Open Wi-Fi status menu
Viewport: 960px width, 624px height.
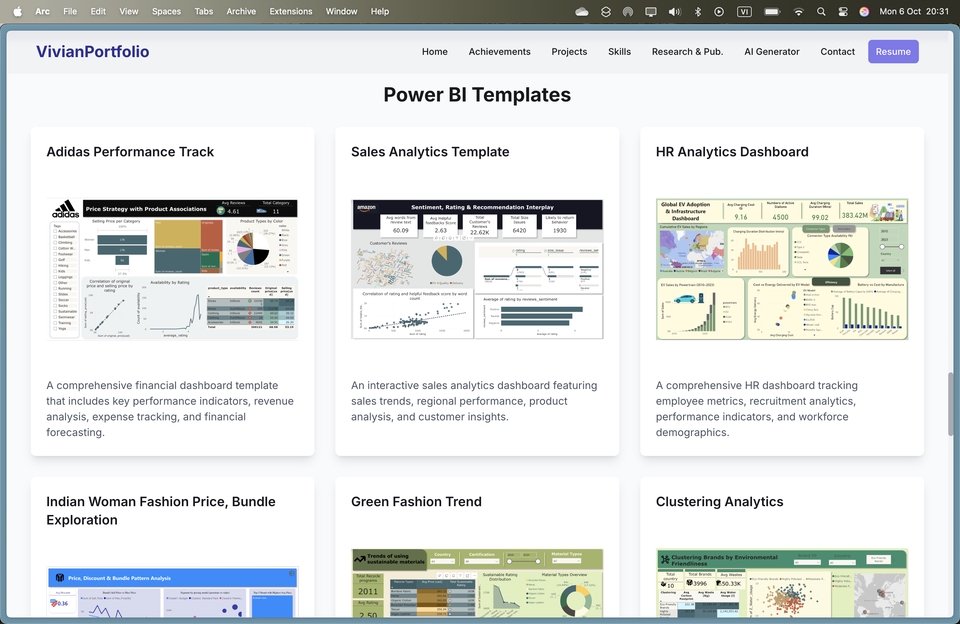click(x=798, y=11)
